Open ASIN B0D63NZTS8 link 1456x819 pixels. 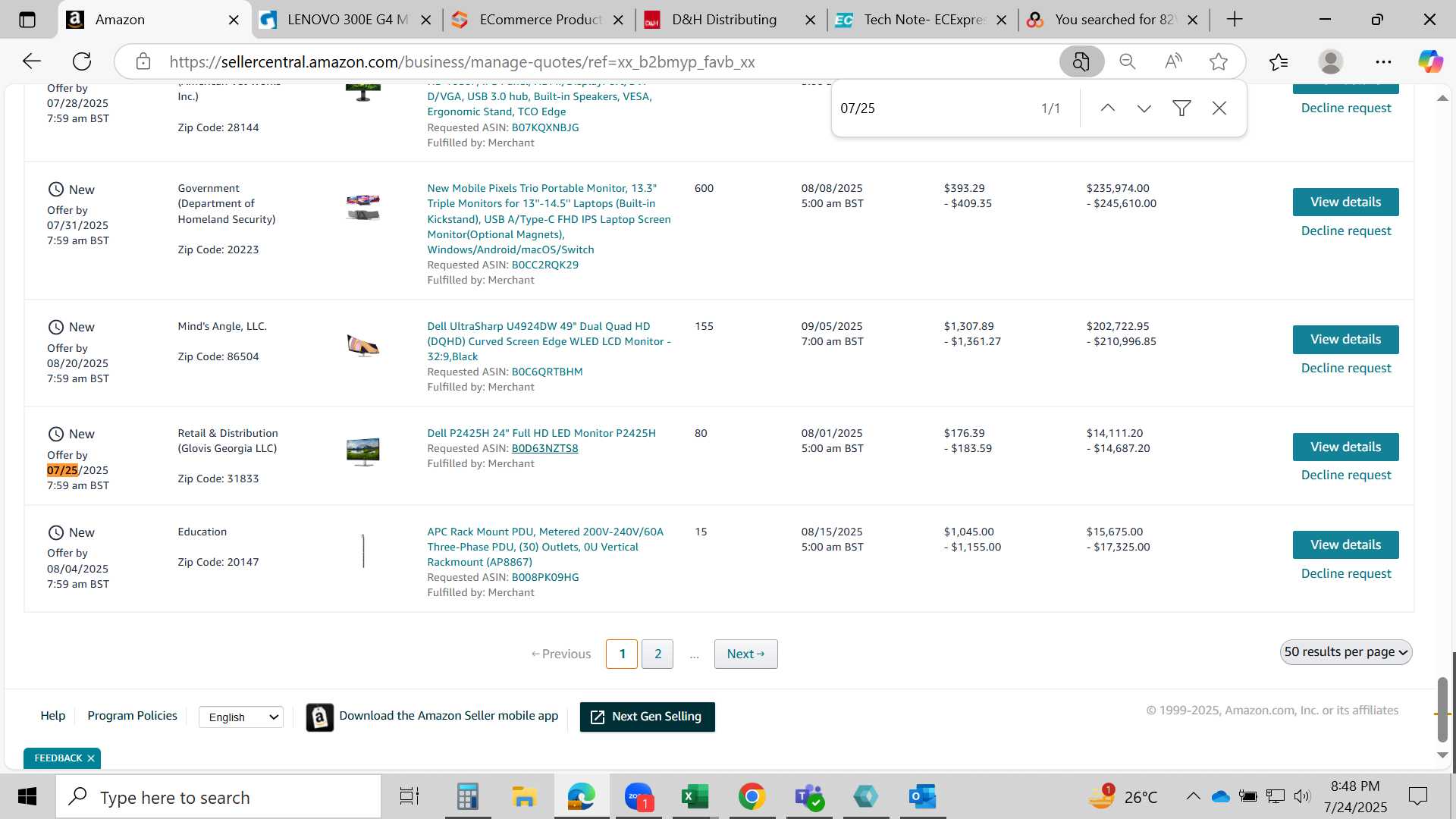click(544, 449)
